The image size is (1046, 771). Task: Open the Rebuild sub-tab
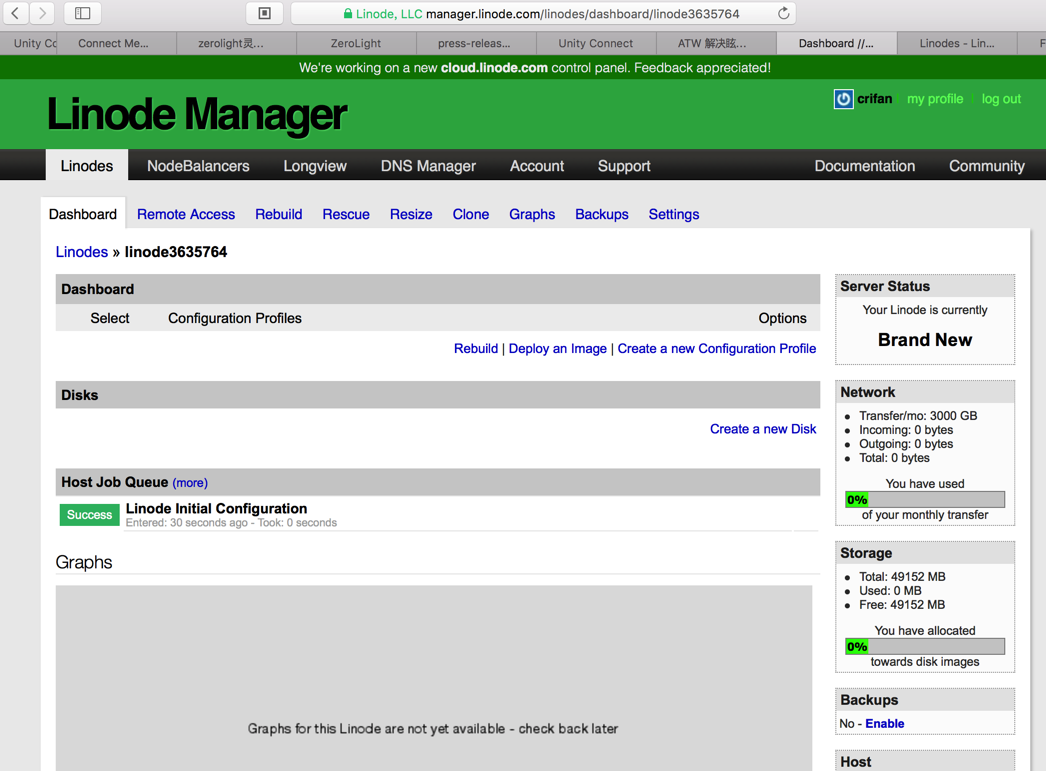tap(279, 214)
